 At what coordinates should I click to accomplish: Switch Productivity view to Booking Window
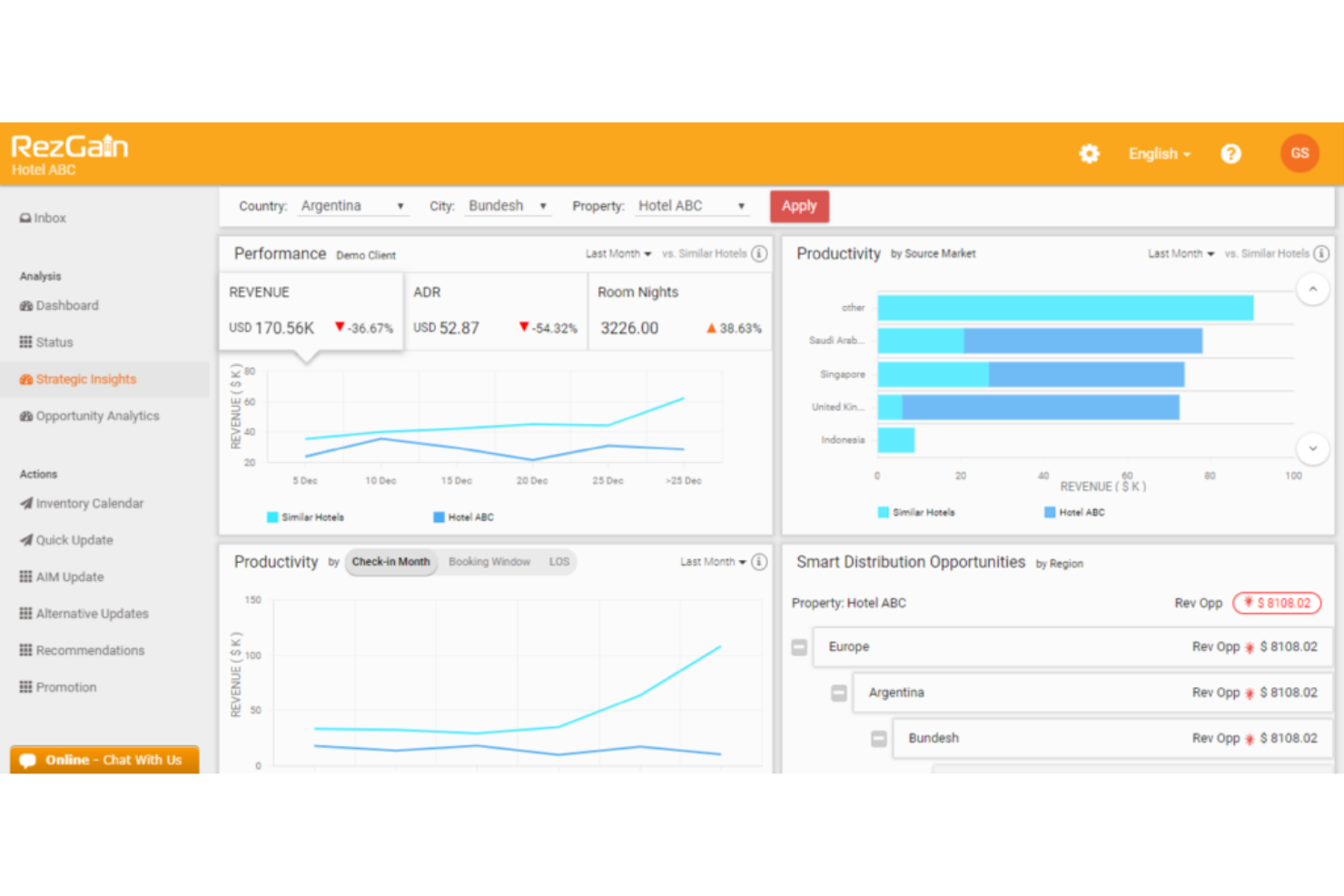pos(489,562)
